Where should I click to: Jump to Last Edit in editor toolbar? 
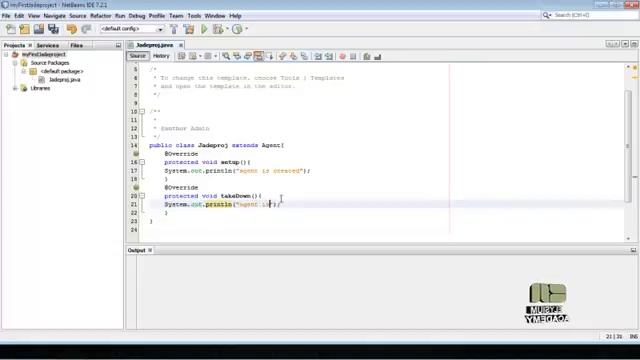click(x=181, y=56)
